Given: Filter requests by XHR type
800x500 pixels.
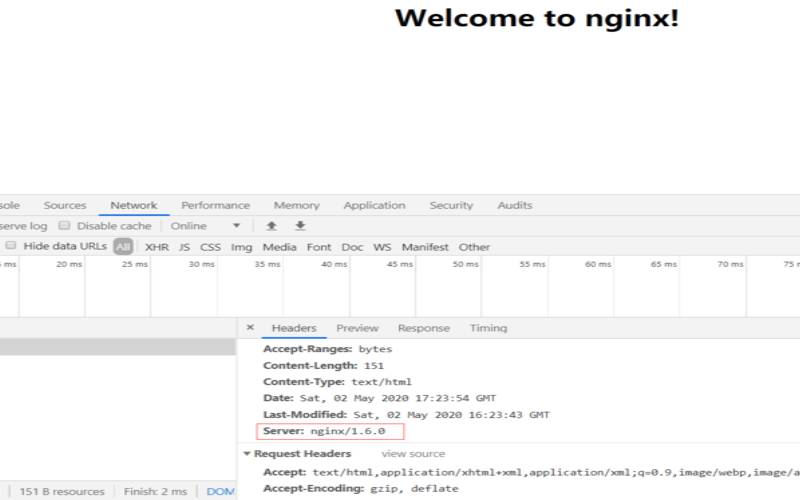Looking at the screenshot, I should 157,247.
